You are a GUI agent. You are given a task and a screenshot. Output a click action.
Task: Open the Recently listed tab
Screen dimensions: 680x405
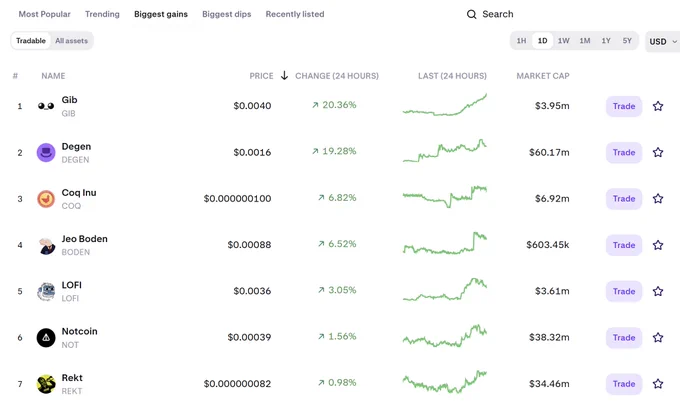point(295,14)
